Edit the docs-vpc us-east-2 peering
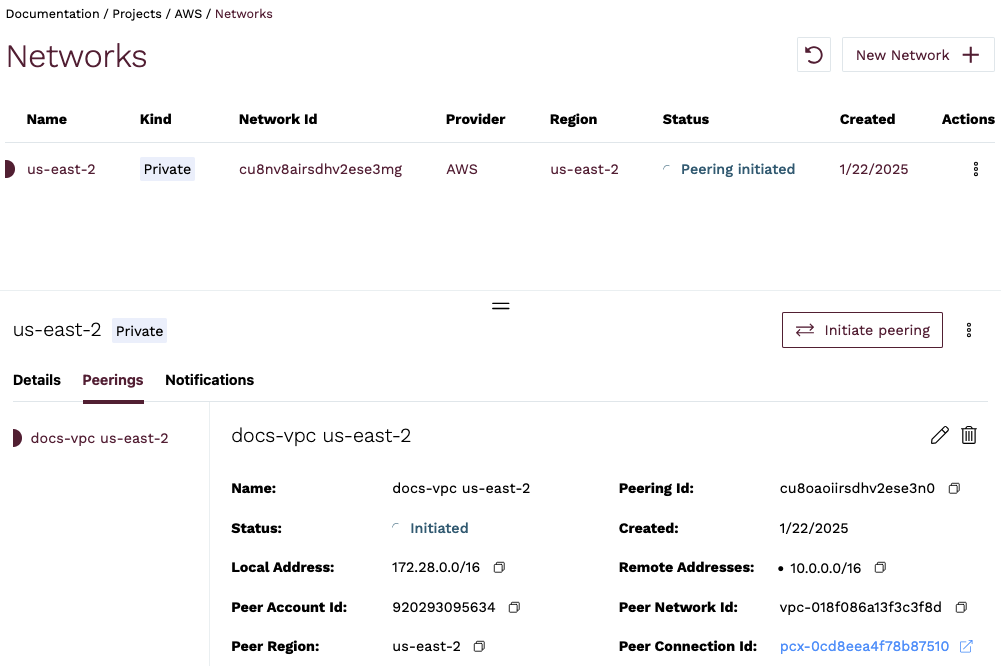 pyautogui.click(x=939, y=435)
